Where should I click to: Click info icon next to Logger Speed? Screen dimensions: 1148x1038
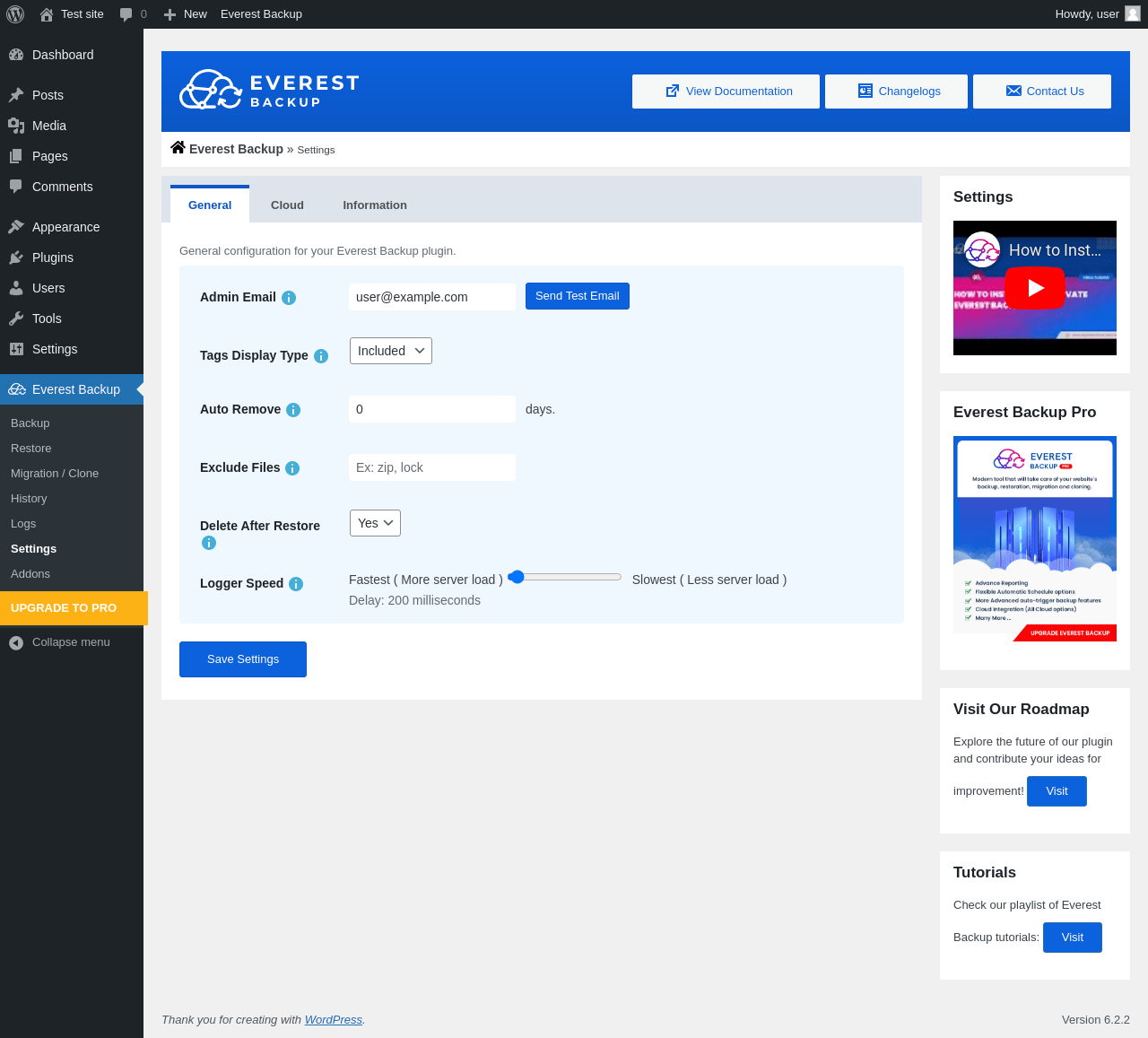click(296, 584)
